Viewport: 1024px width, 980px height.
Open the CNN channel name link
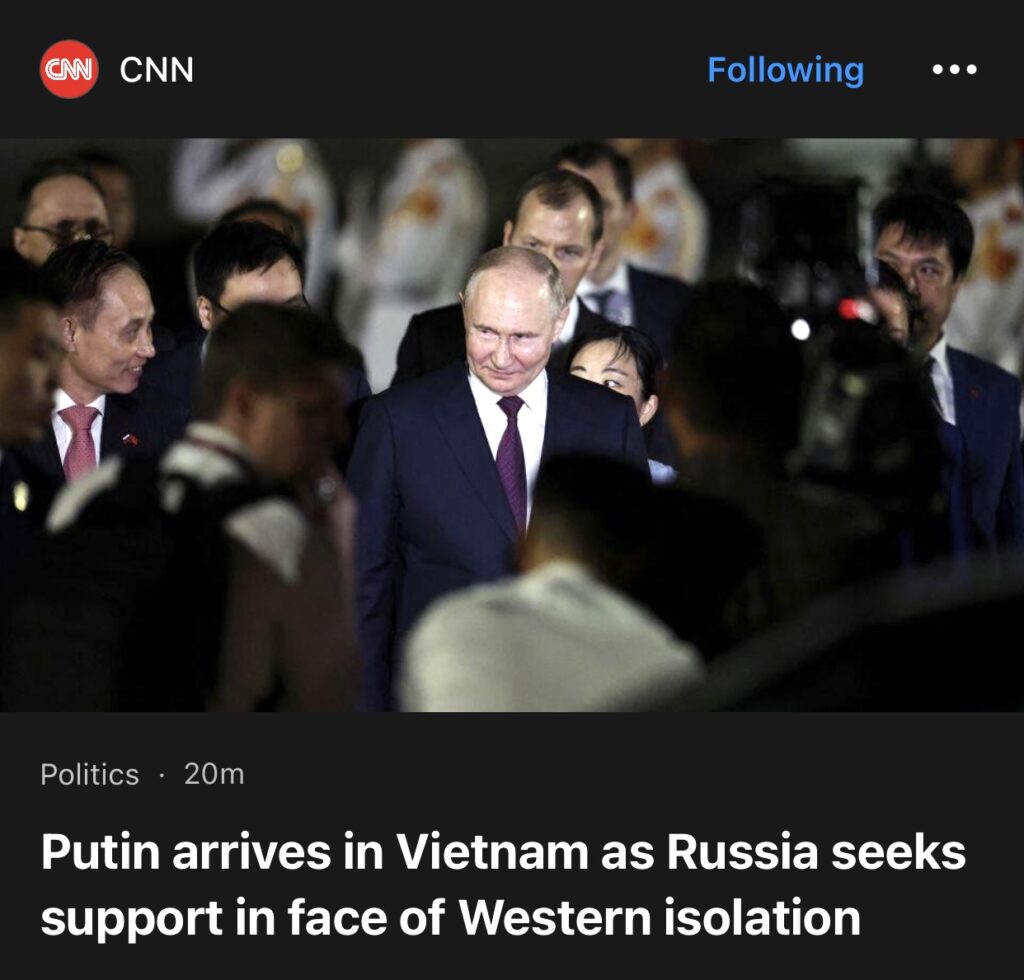(x=157, y=69)
